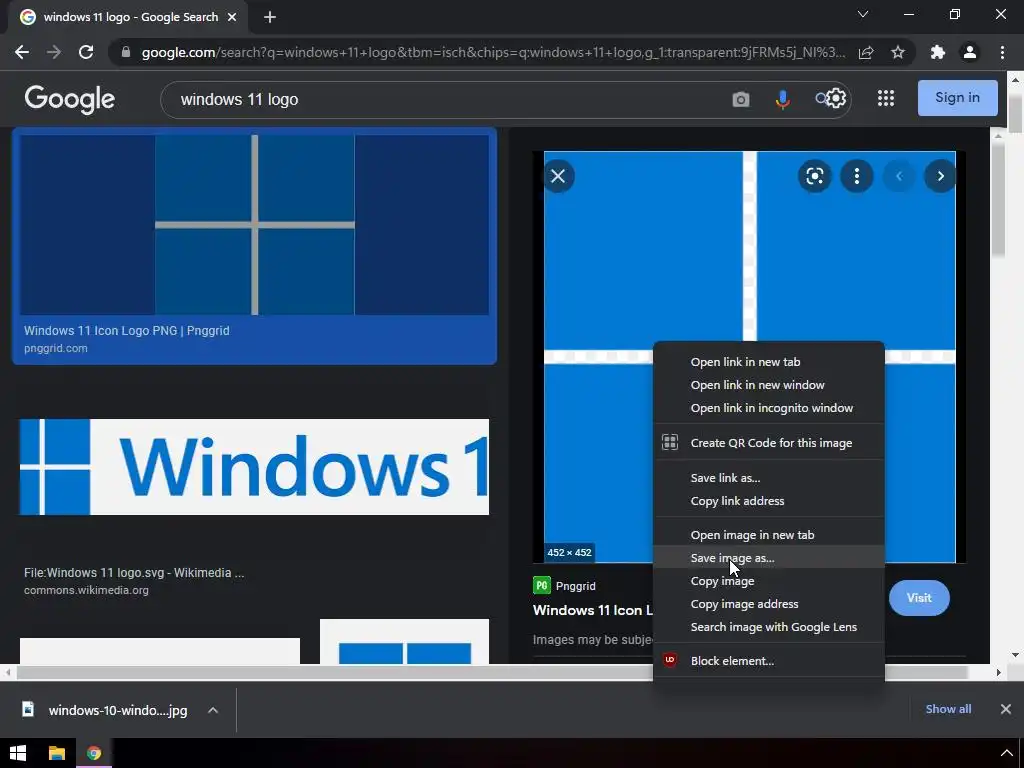Click voice search microphone icon

782,99
